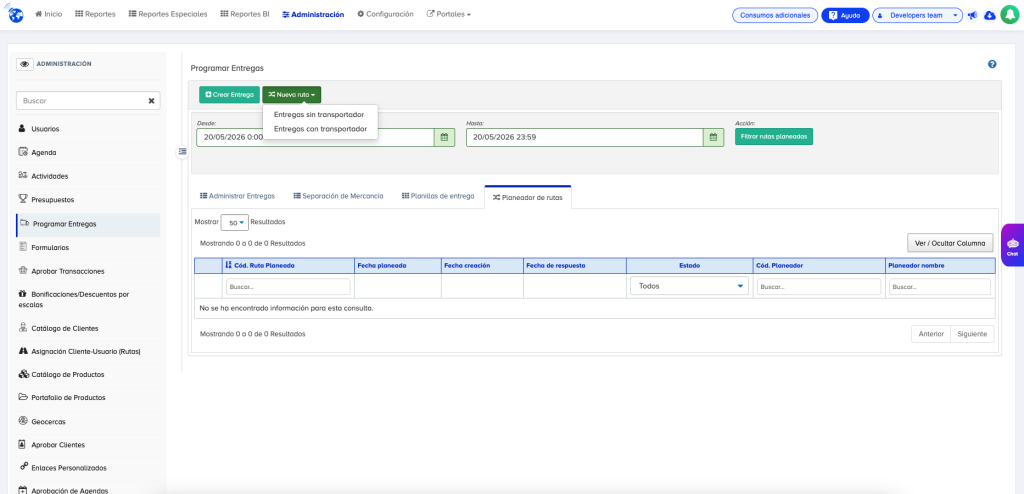
Task: Select the Planeador de rutas tab
Action: click(528, 197)
